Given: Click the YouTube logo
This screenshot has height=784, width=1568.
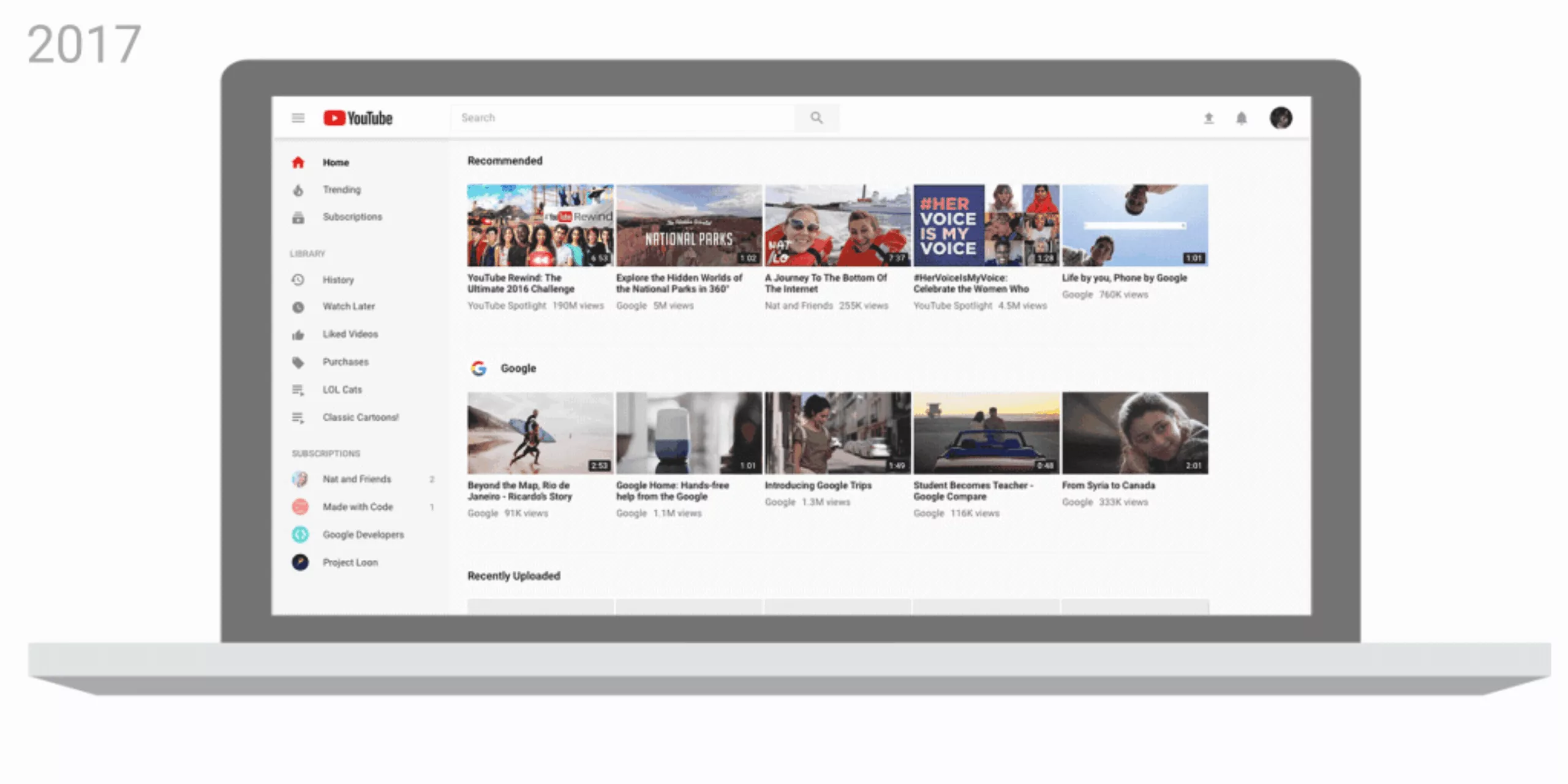Looking at the screenshot, I should (358, 118).
